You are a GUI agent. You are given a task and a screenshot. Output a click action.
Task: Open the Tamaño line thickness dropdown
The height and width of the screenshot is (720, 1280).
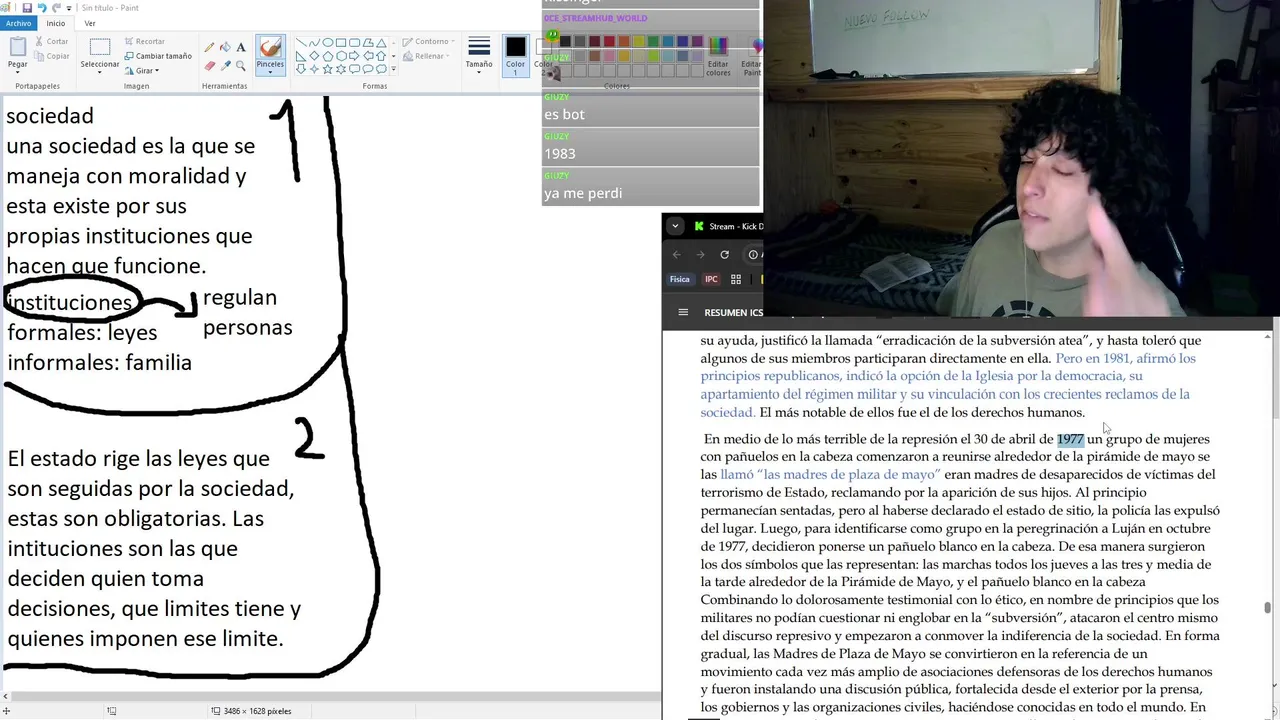479,72
